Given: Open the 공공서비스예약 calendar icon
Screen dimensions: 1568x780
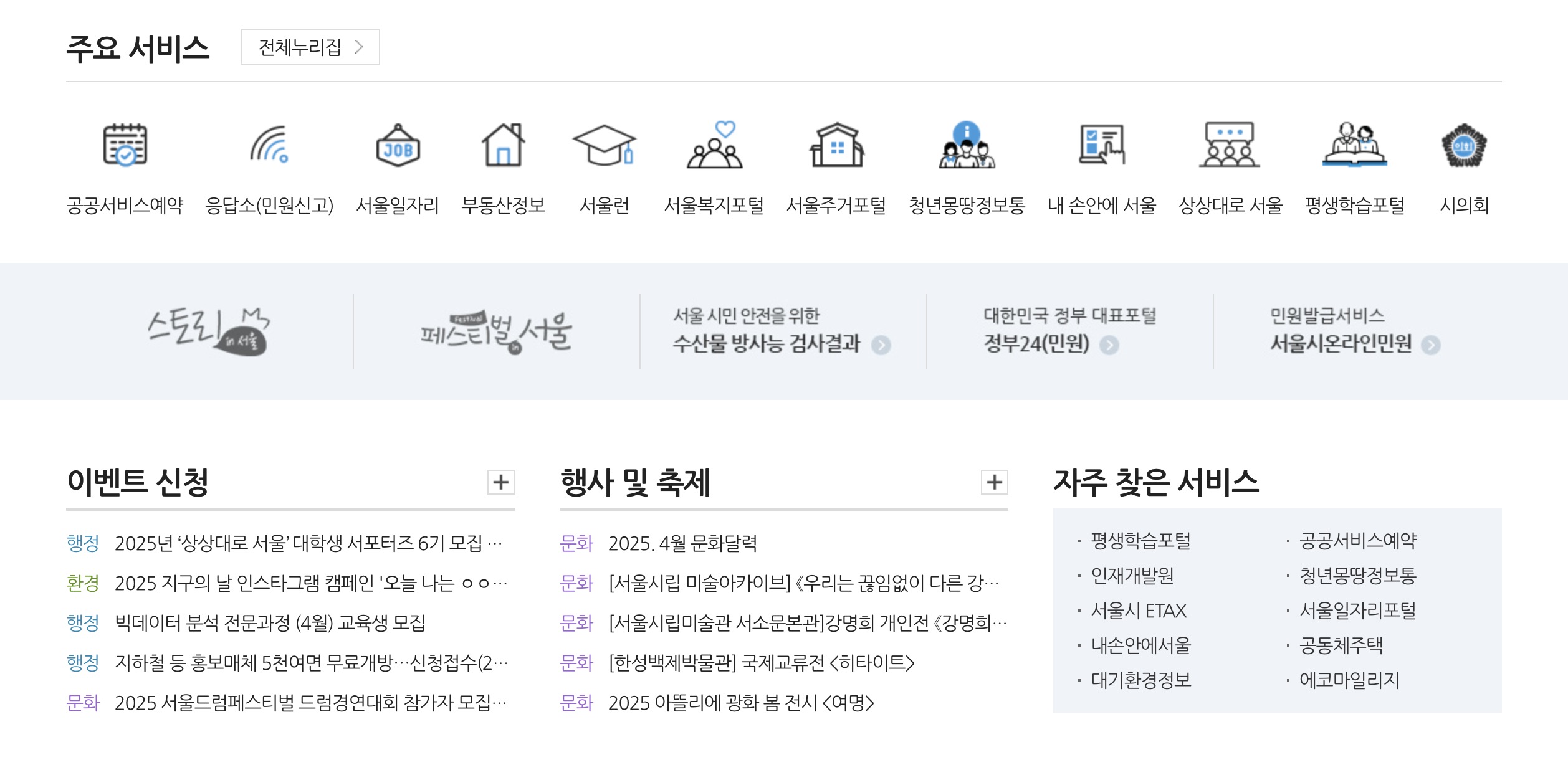Looking at the screenshot, I should click(125, 145).
